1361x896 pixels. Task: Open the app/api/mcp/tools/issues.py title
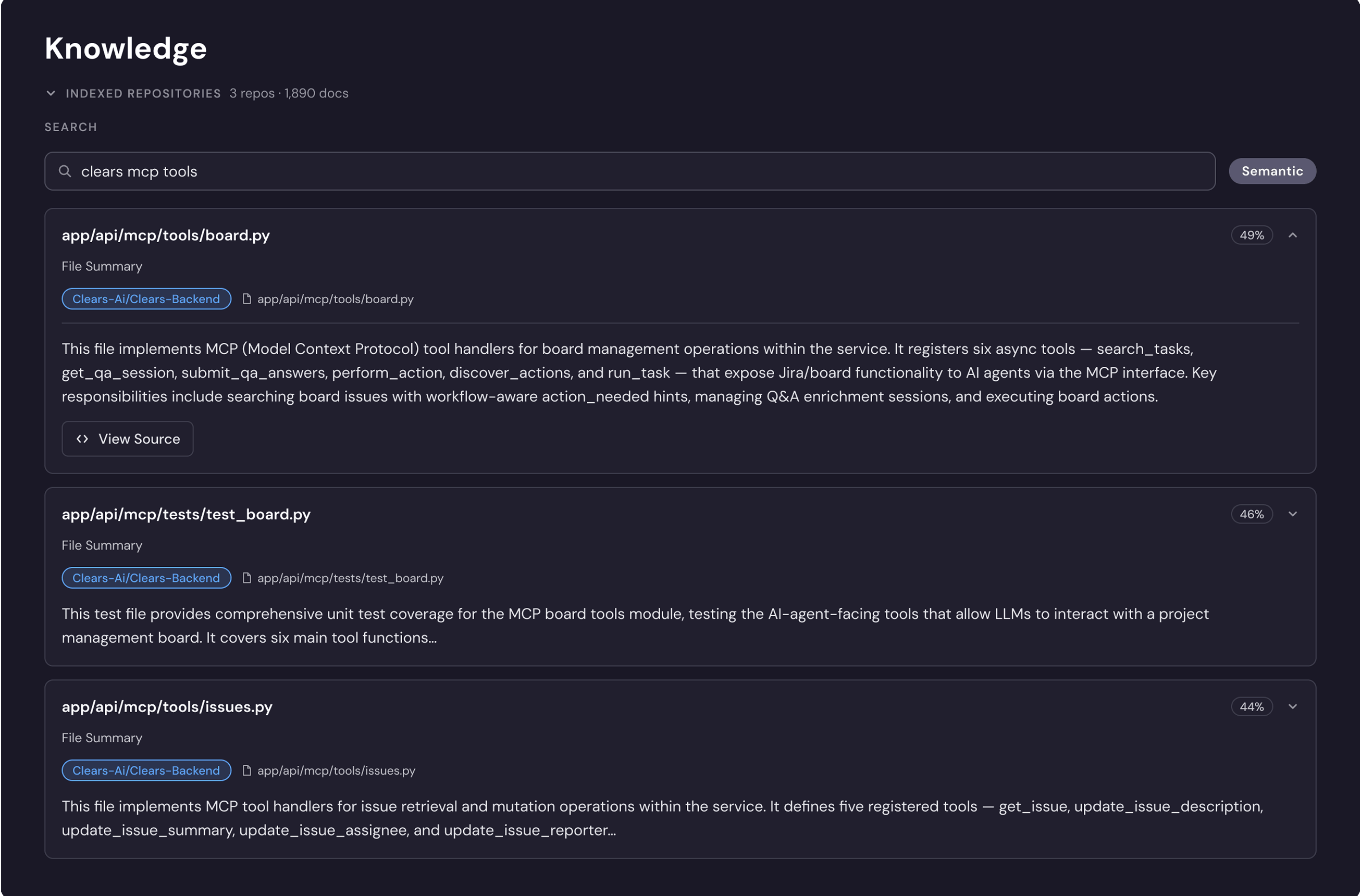point(167,707)
